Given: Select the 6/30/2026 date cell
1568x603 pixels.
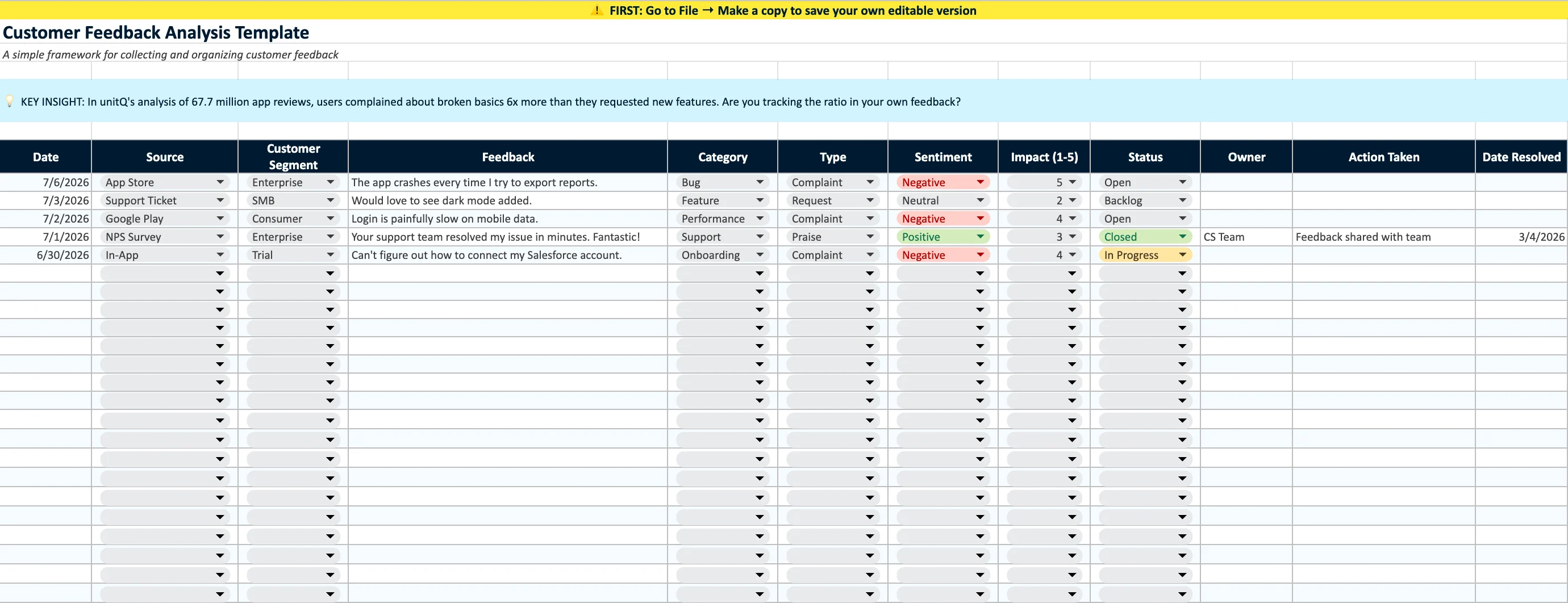Looking at the screenshot, I should click(45, 255).
